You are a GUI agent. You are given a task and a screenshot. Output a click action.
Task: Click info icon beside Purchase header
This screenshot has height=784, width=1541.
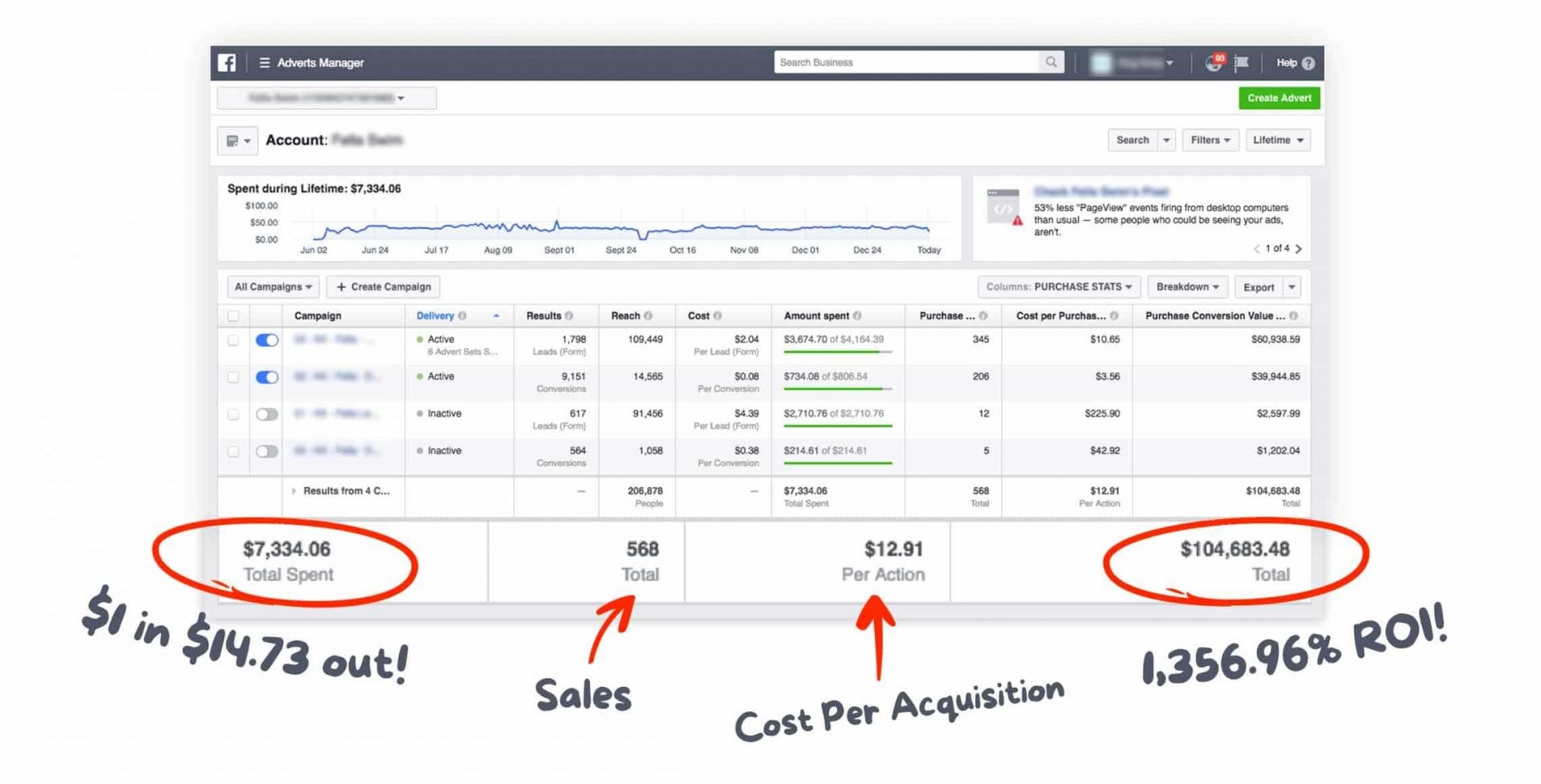(x=983, y=316)
